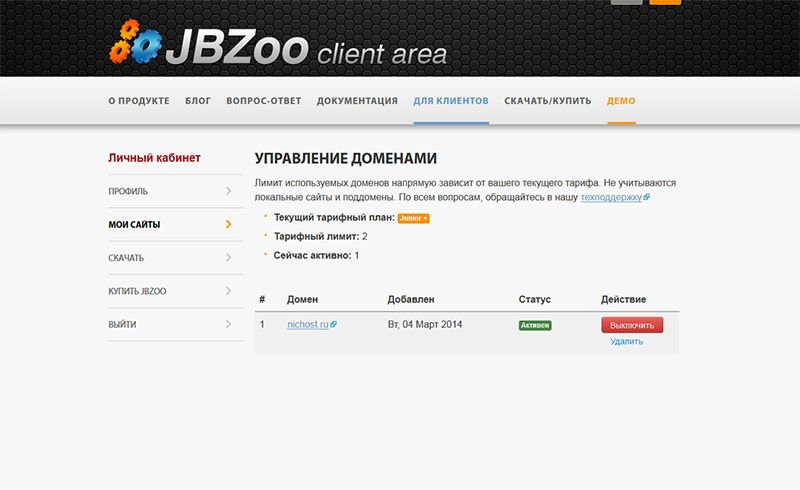Click the chevron next to Выйти
Viewport: 800px width, 490px height.
(x=228, y=324)
